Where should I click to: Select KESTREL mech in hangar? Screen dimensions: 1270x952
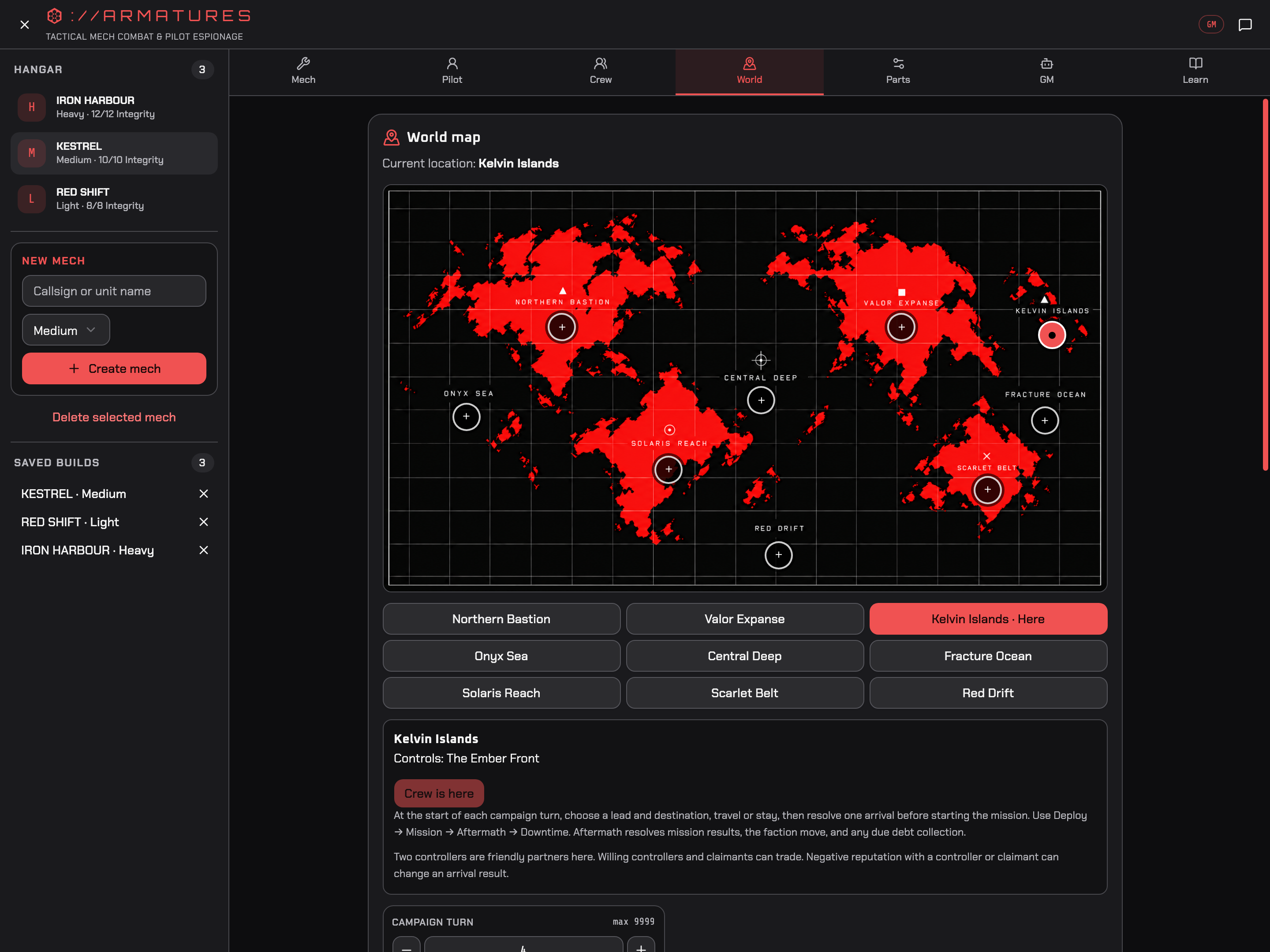point(114,153)
